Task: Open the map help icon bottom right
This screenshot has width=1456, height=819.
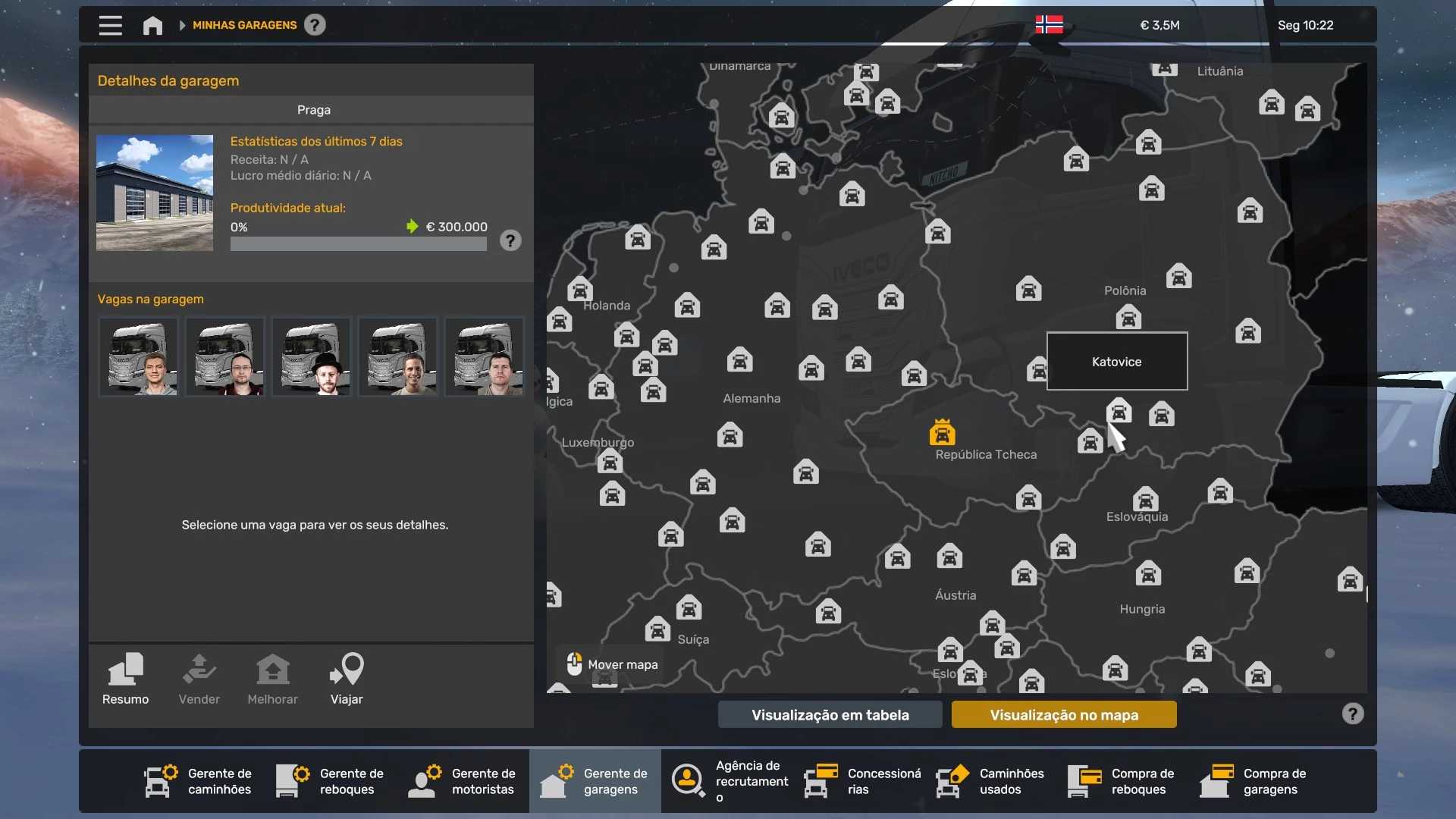Action: coord(1352,714)
